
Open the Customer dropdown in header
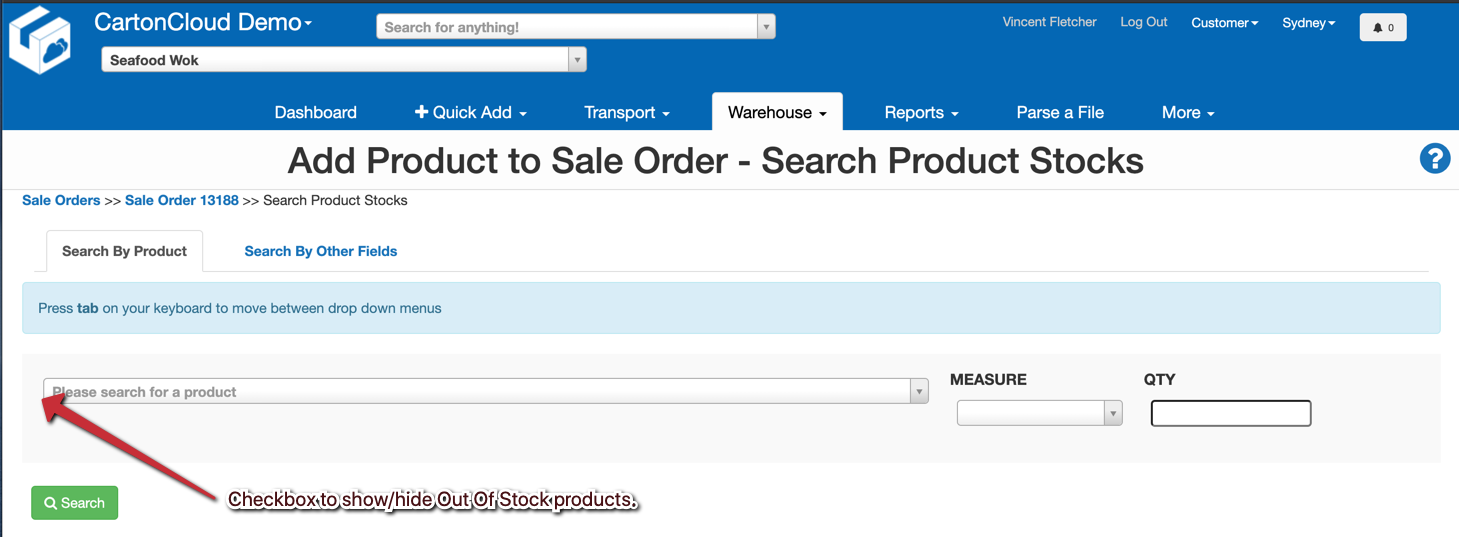pyautogui.click(x=1224, y=23)
